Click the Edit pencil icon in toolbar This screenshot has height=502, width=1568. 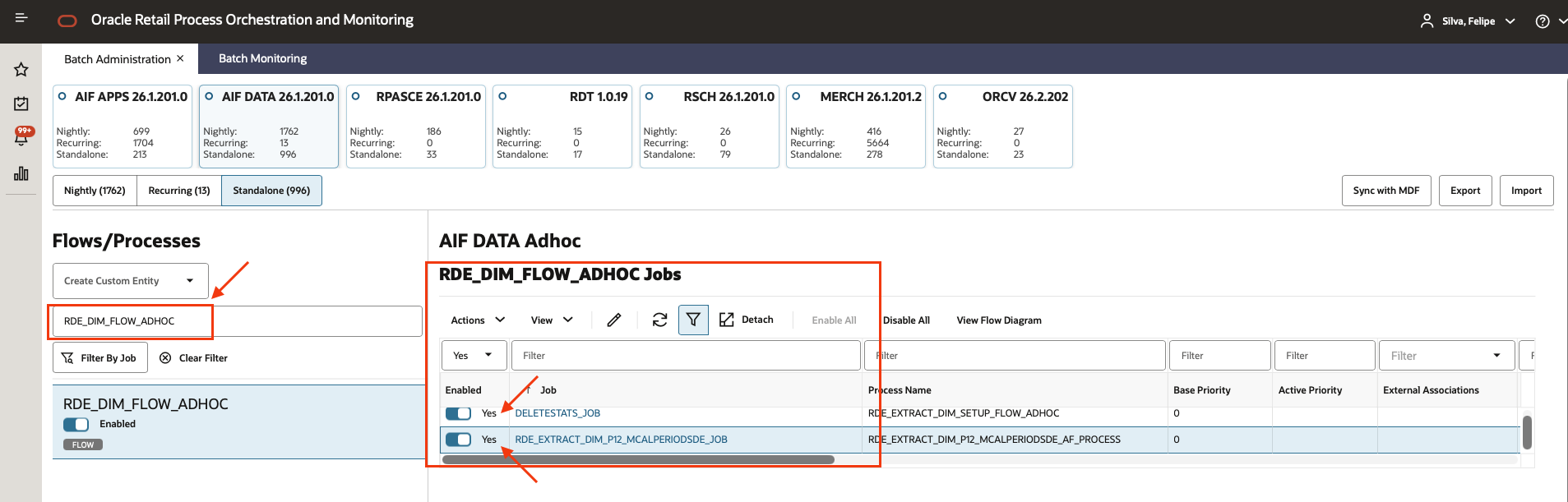tap(614, 320)
